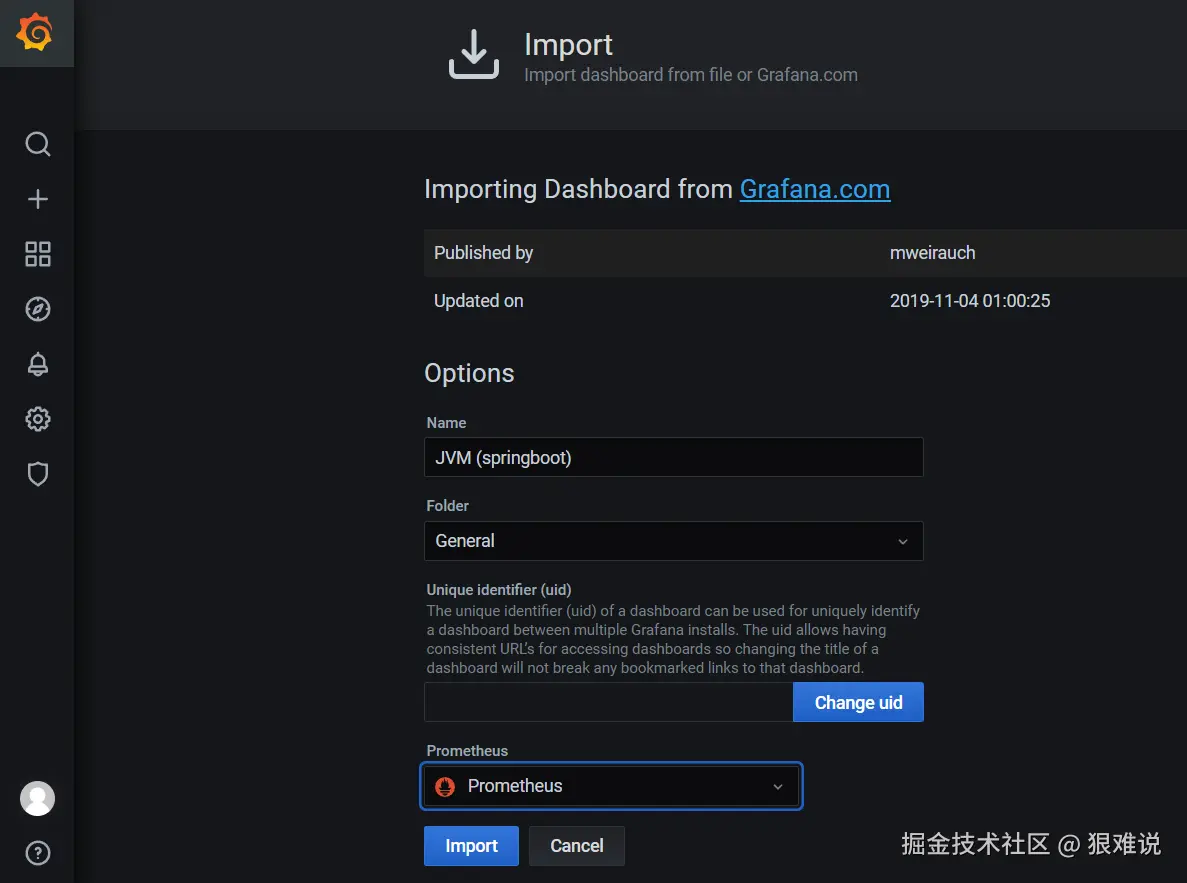Viewport: 1187px width, 883px height.
Task: Click the Prometheus dropdown chevron arrow
Action: coord(777,787)
